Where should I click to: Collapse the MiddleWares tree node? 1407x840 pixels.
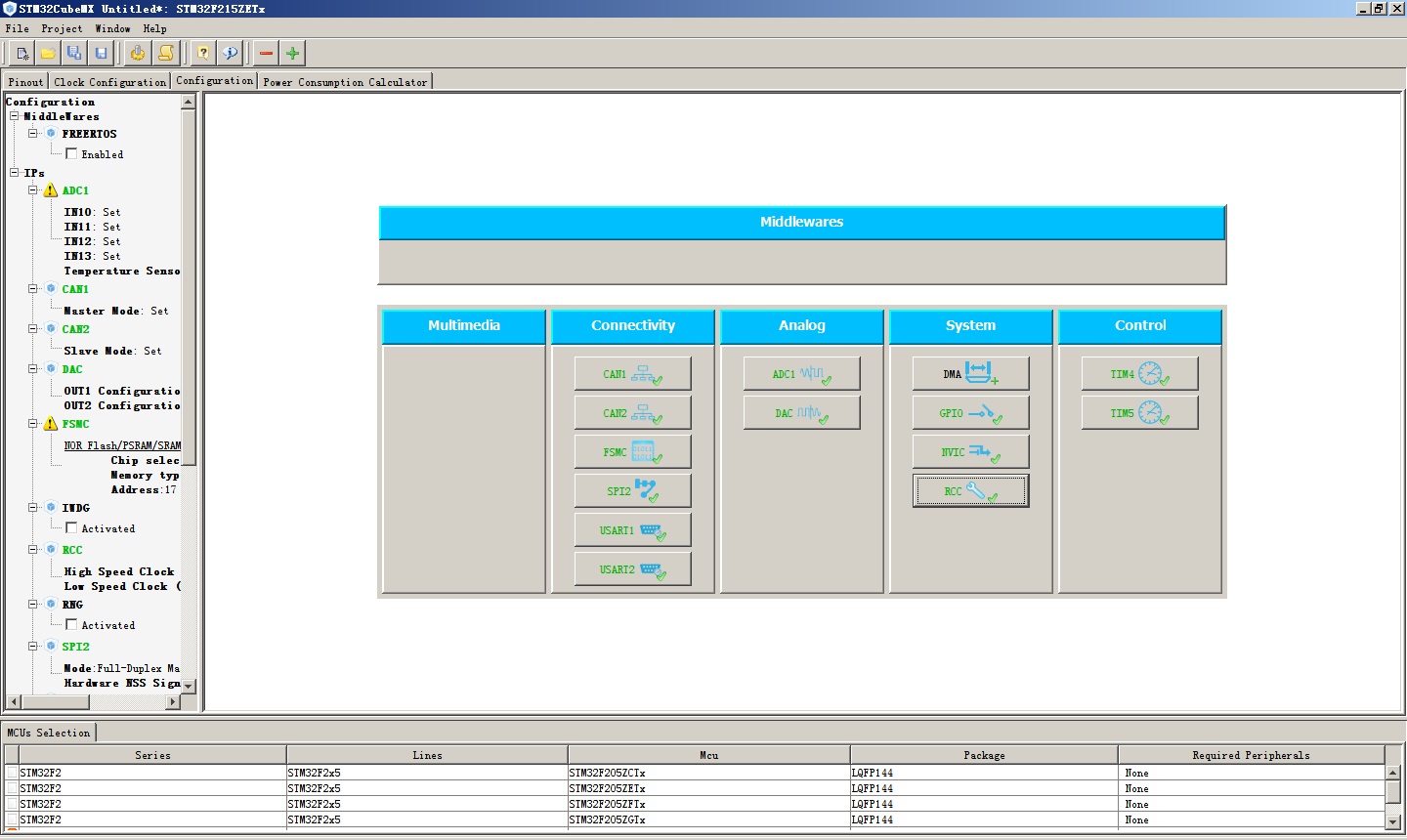point(15,116)
